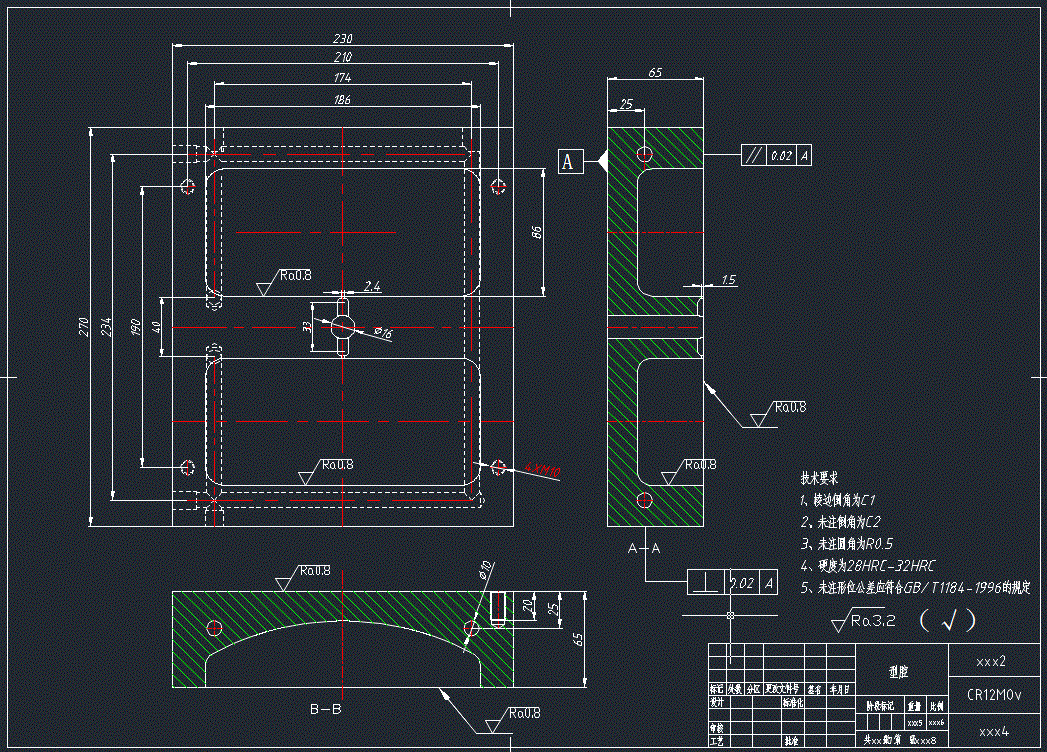This screenshot has height=752, width=1047.
Task: Click the 270 overall height dimension
Action: [84, 327]
